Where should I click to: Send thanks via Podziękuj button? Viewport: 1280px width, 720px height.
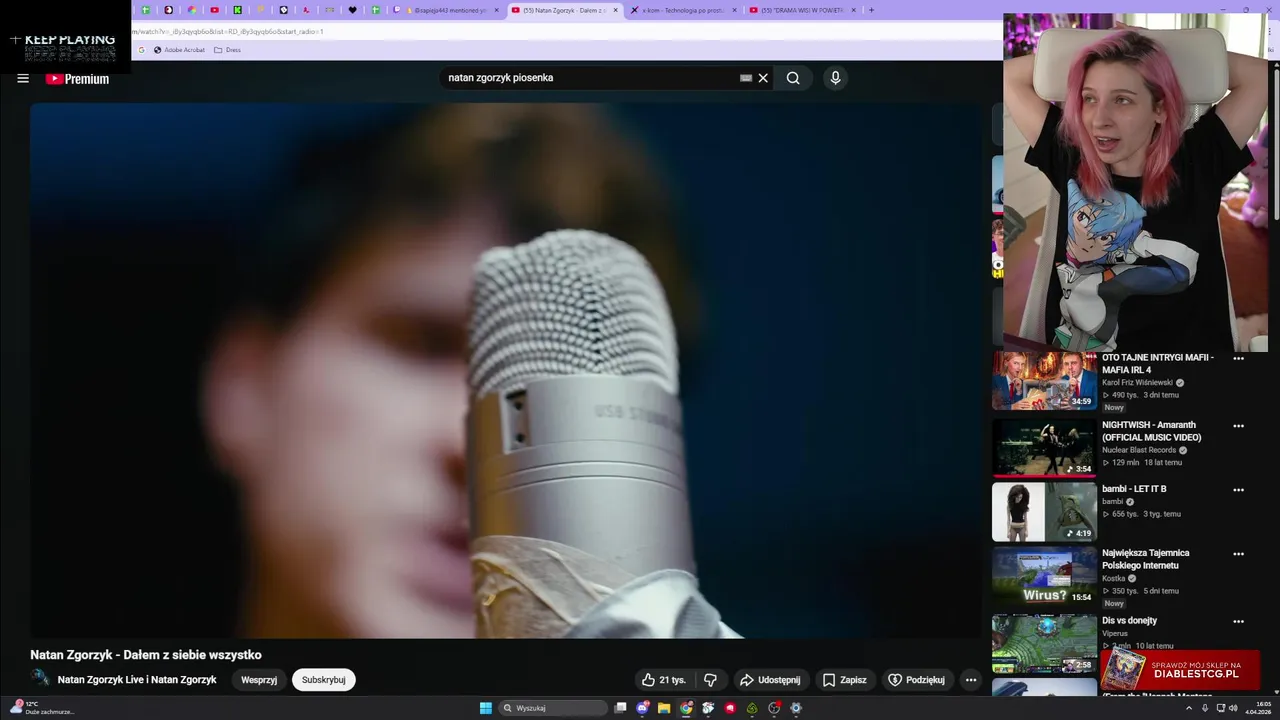(x=916, y=680)
